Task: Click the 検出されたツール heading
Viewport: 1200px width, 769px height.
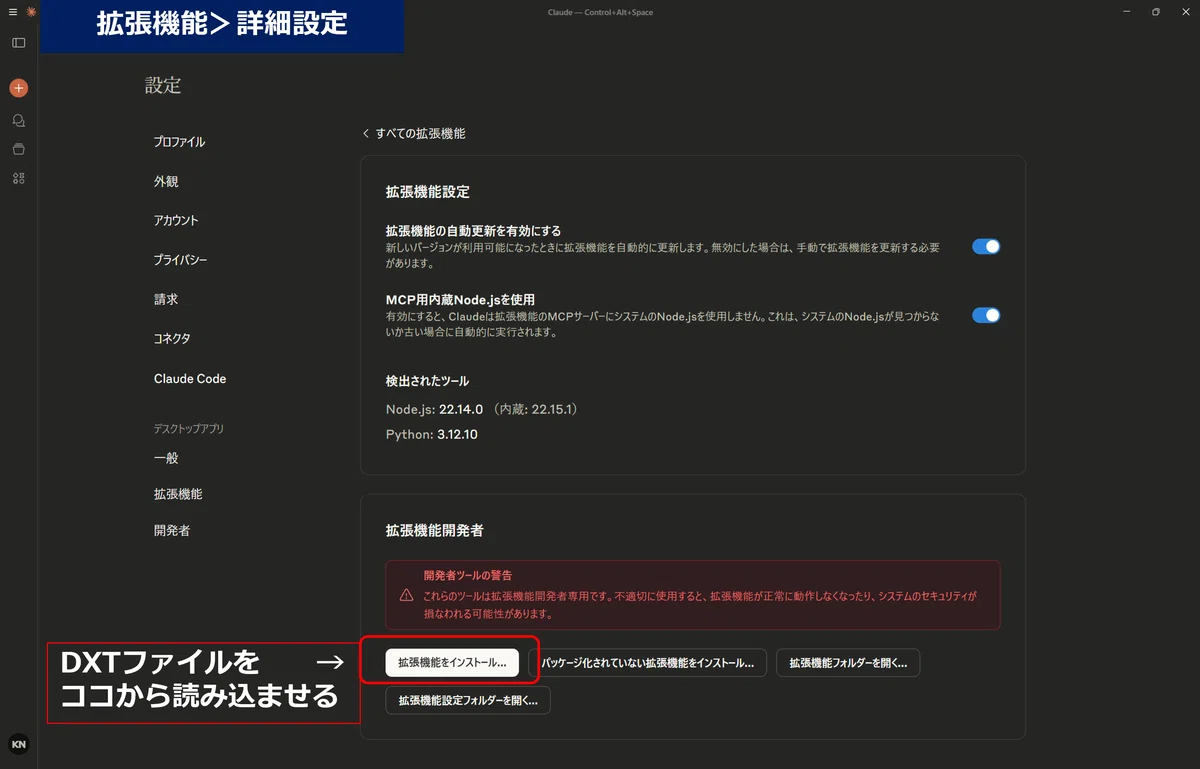Action: point(427,381)
